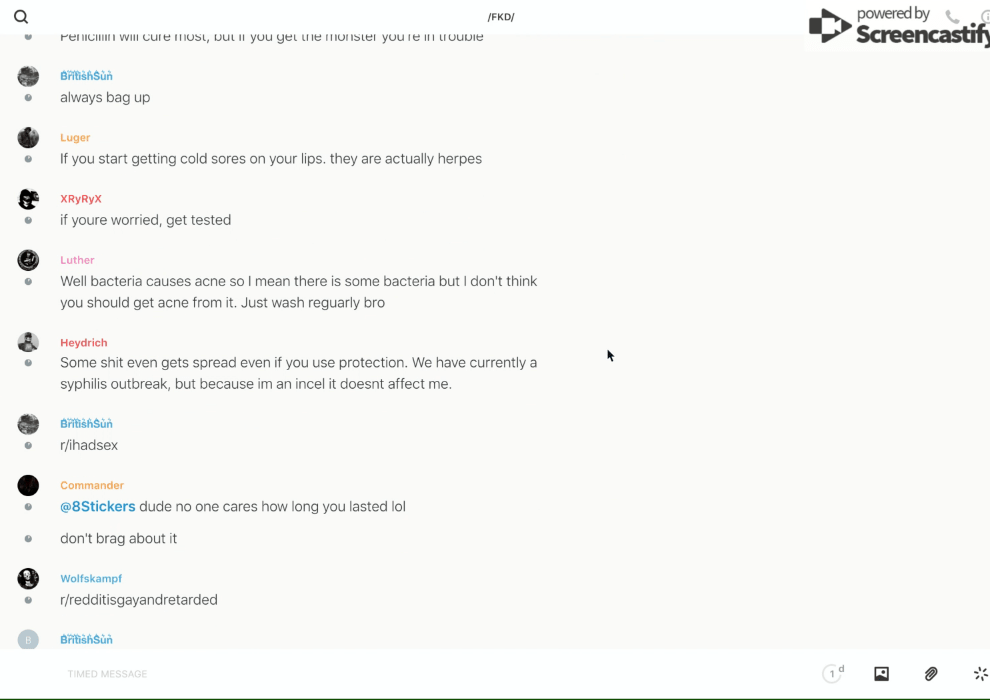Viewport: 990px width, 700px height.
Task: Select the Heydrich username
Action: click(83, 343)
